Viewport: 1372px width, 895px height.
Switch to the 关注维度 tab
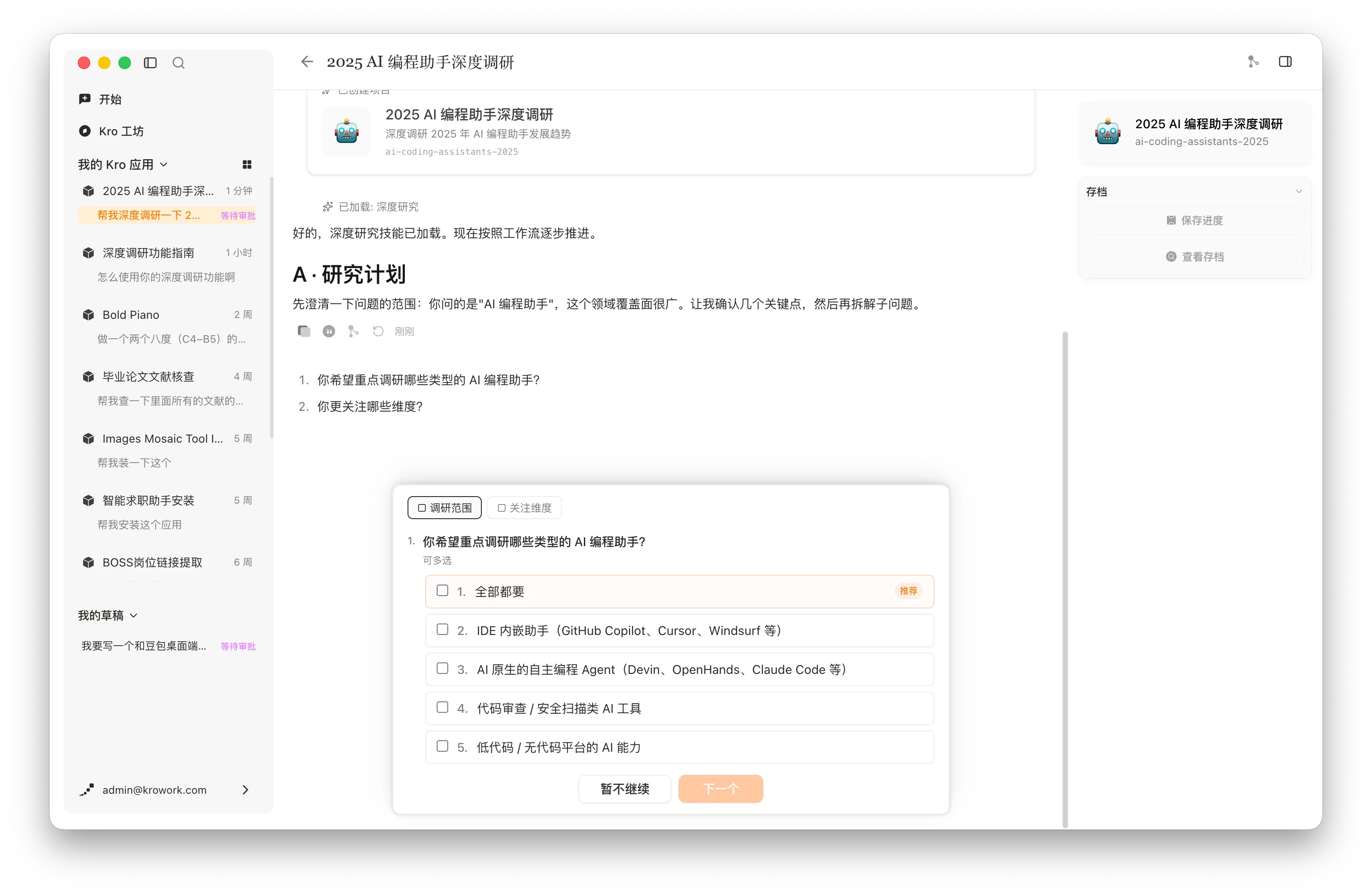524,508
